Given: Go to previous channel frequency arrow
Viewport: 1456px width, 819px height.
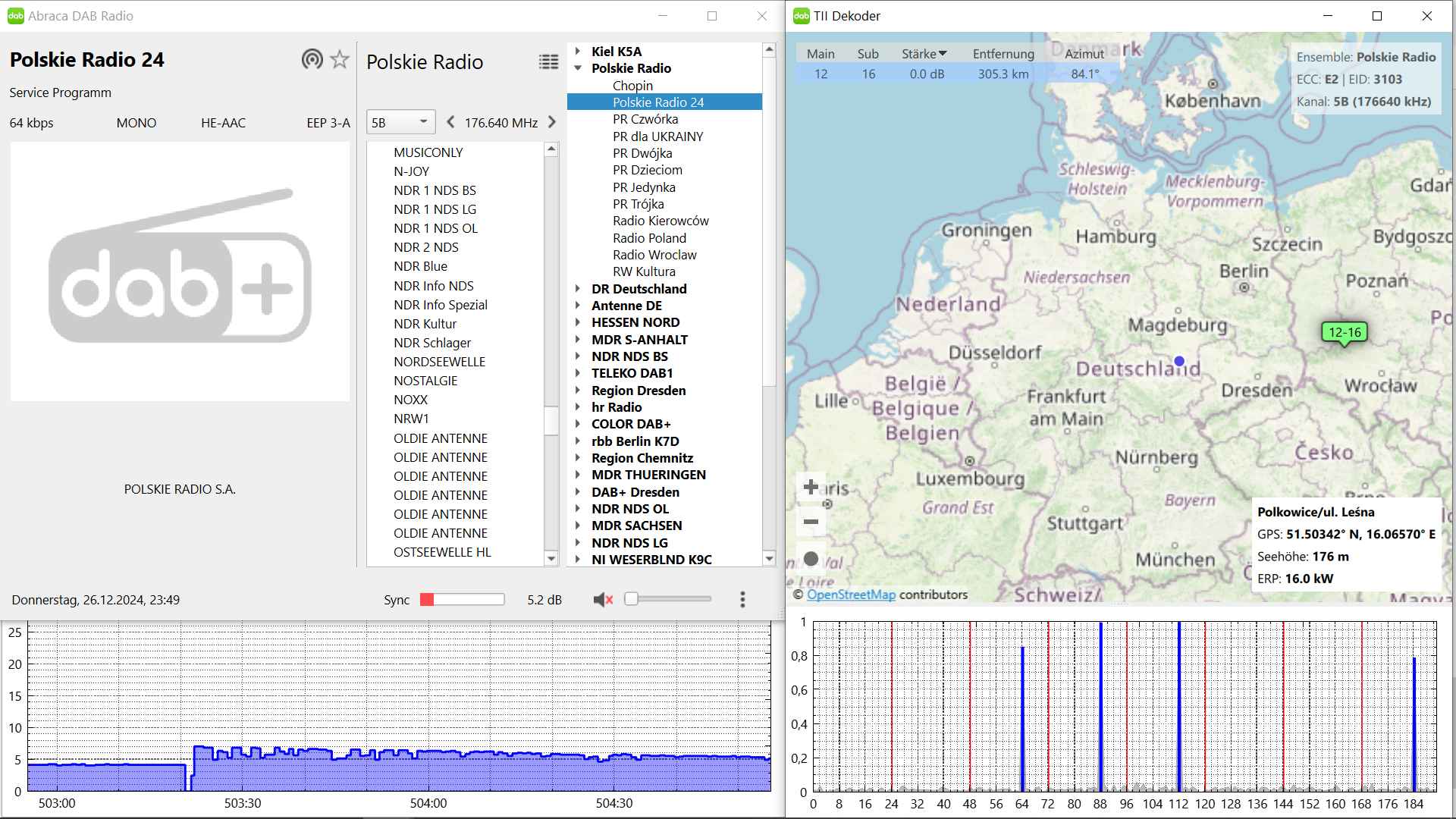Looking at the screenshot, I should click(451, 122).
